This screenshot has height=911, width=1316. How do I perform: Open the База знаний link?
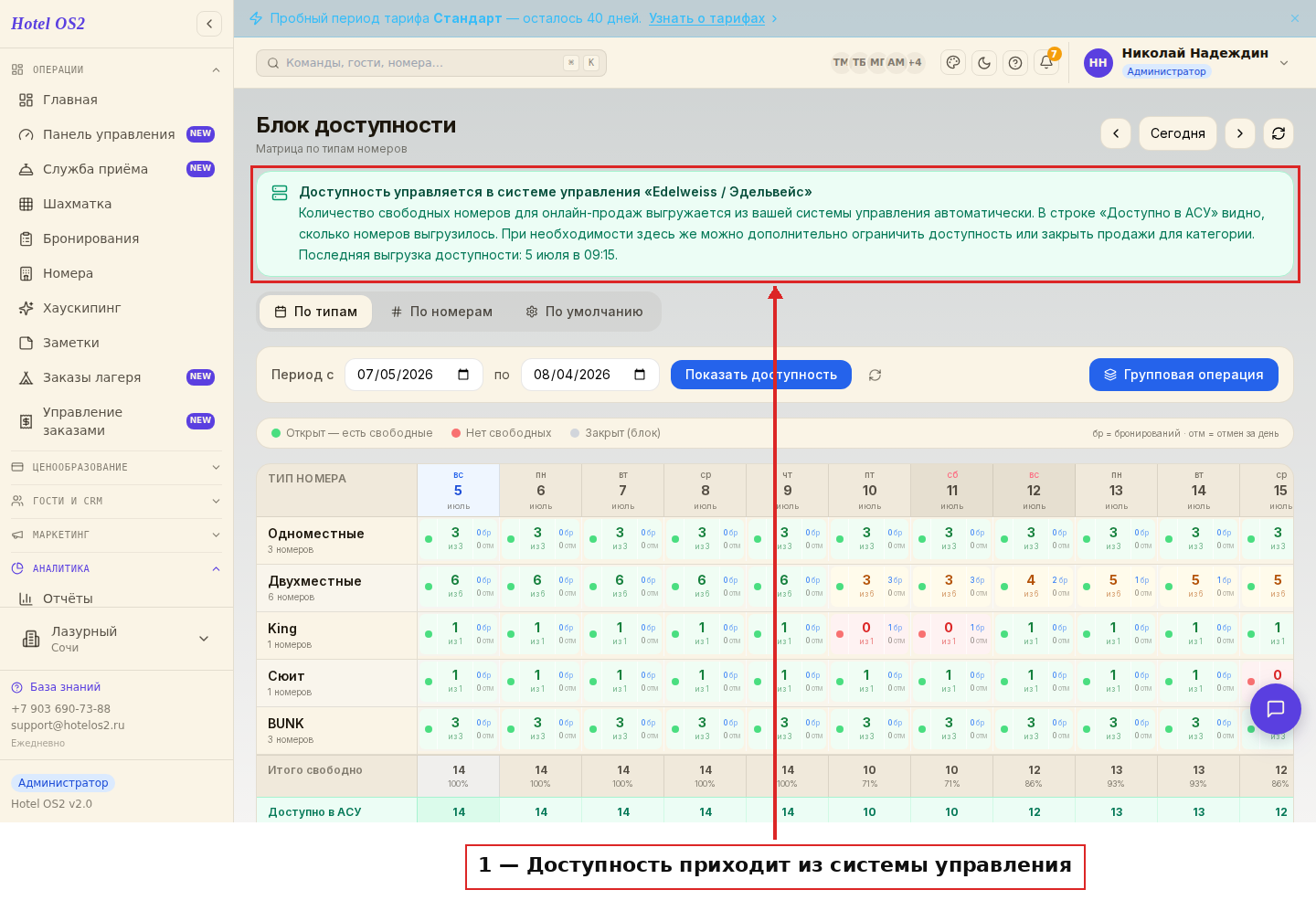[56, 687]
